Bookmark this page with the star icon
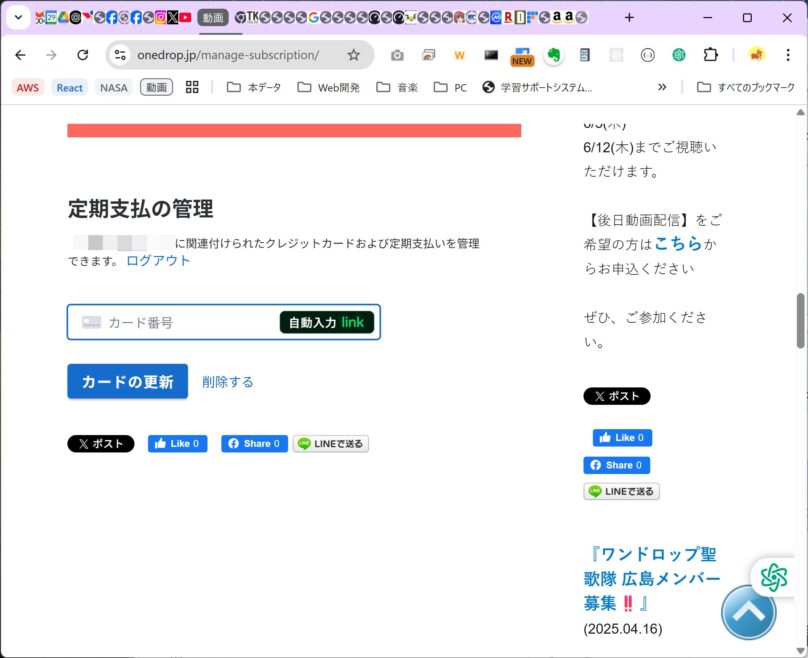 pyautogui.click(x=353, y=55)
